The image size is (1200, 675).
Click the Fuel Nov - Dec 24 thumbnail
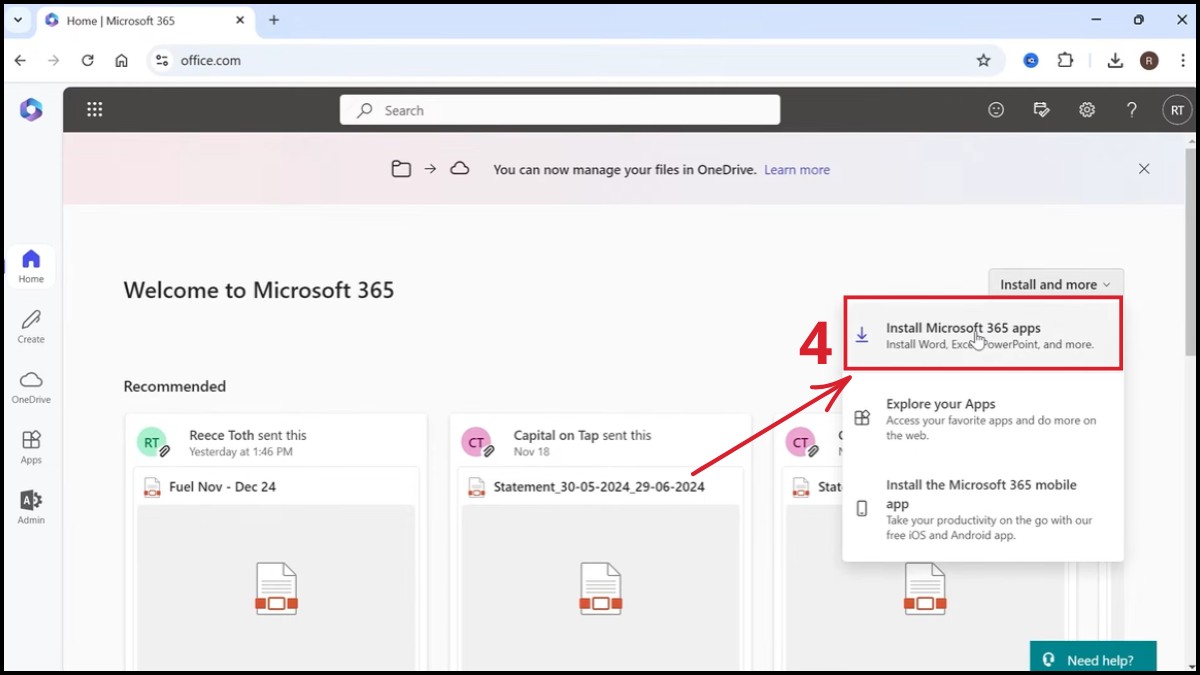click(276, 587)
